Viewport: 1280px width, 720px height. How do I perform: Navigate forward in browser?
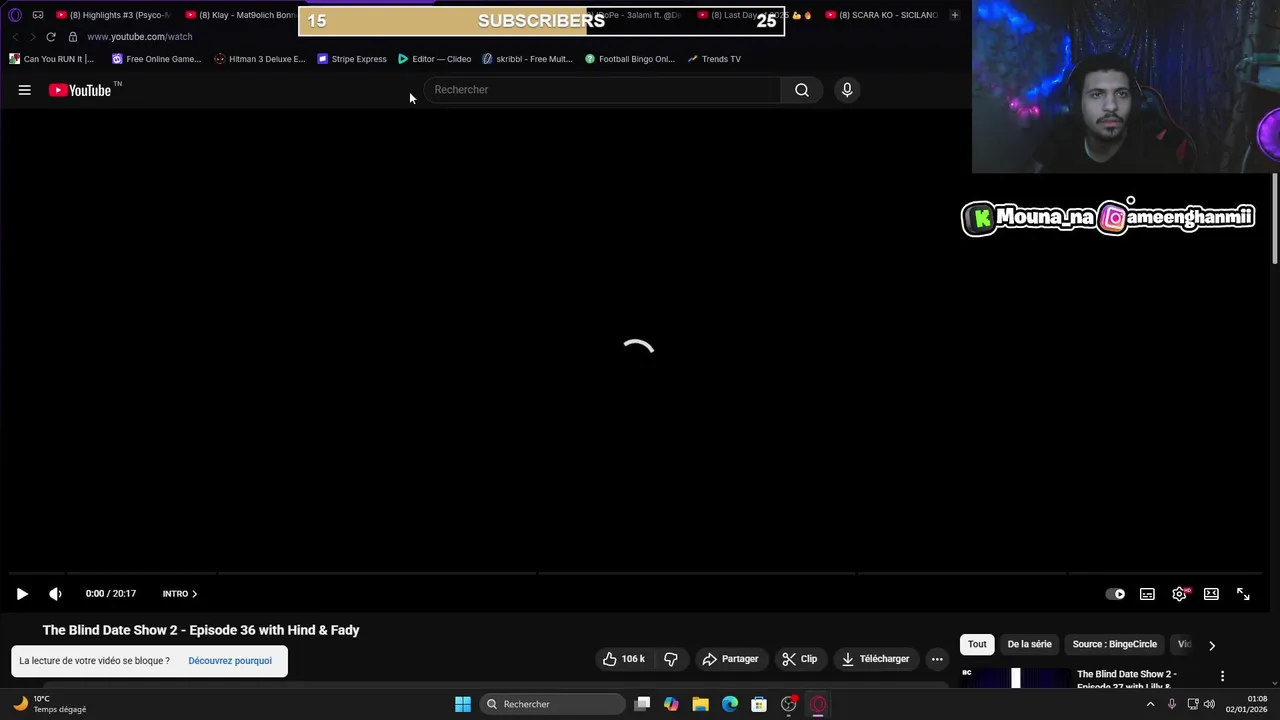tap(32, 37)
